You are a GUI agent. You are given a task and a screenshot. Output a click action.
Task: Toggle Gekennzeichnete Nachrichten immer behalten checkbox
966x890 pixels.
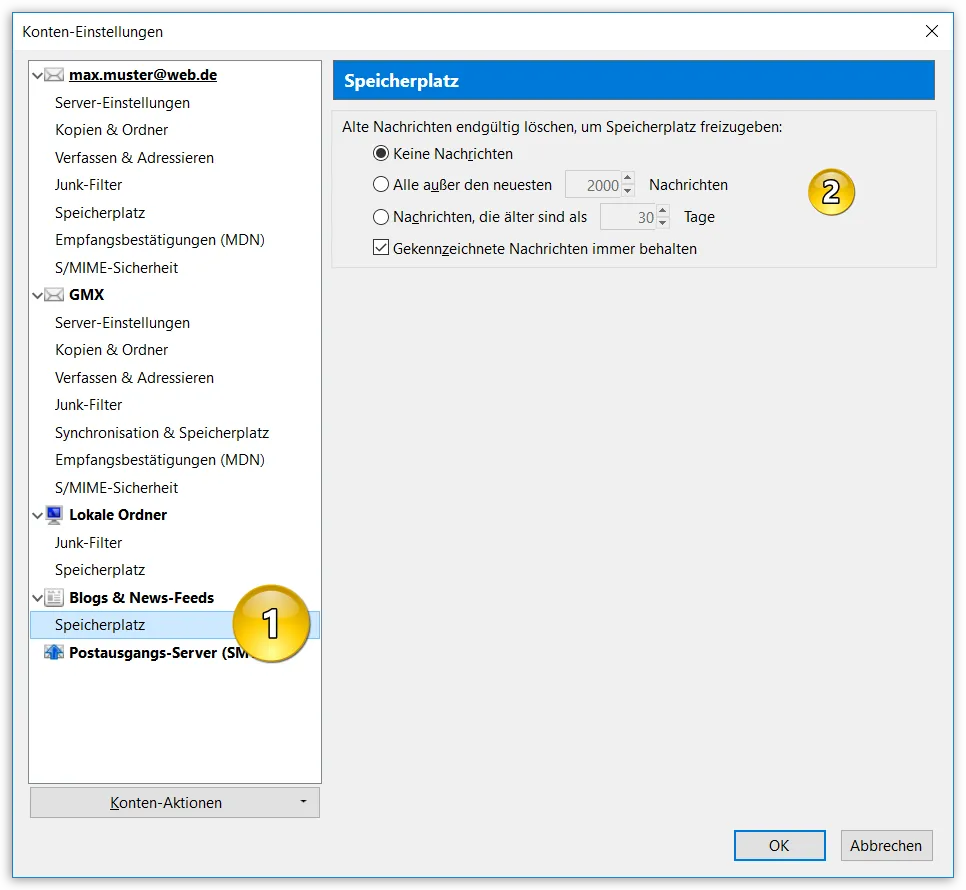[x=381, y=248]
